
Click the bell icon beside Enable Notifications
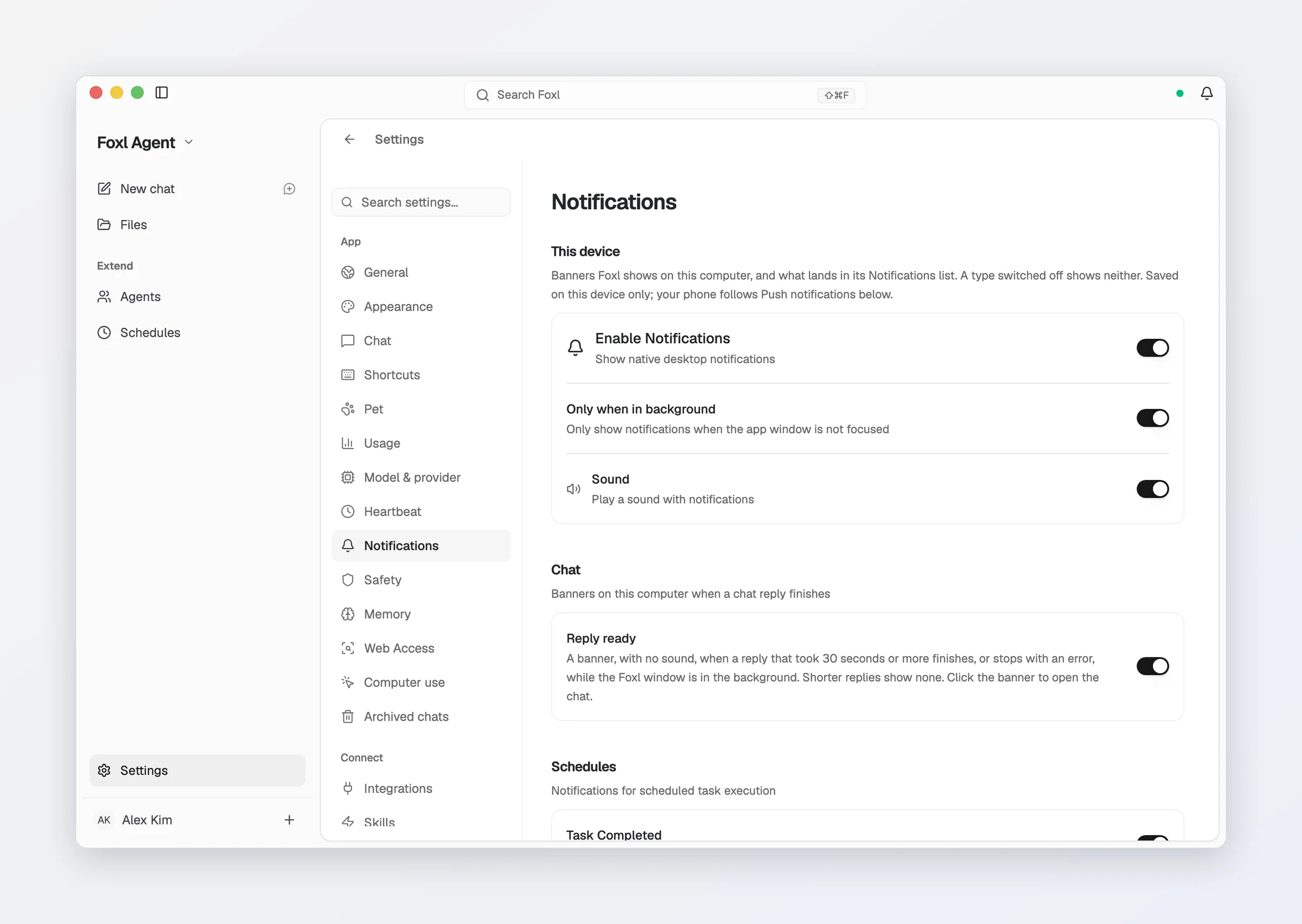pos(575,348)
